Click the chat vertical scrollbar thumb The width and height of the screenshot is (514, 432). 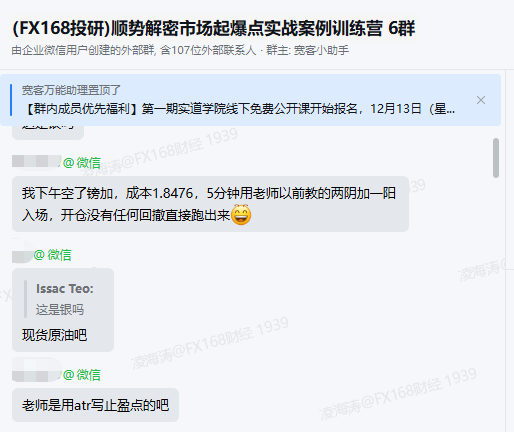click(496, 158)
